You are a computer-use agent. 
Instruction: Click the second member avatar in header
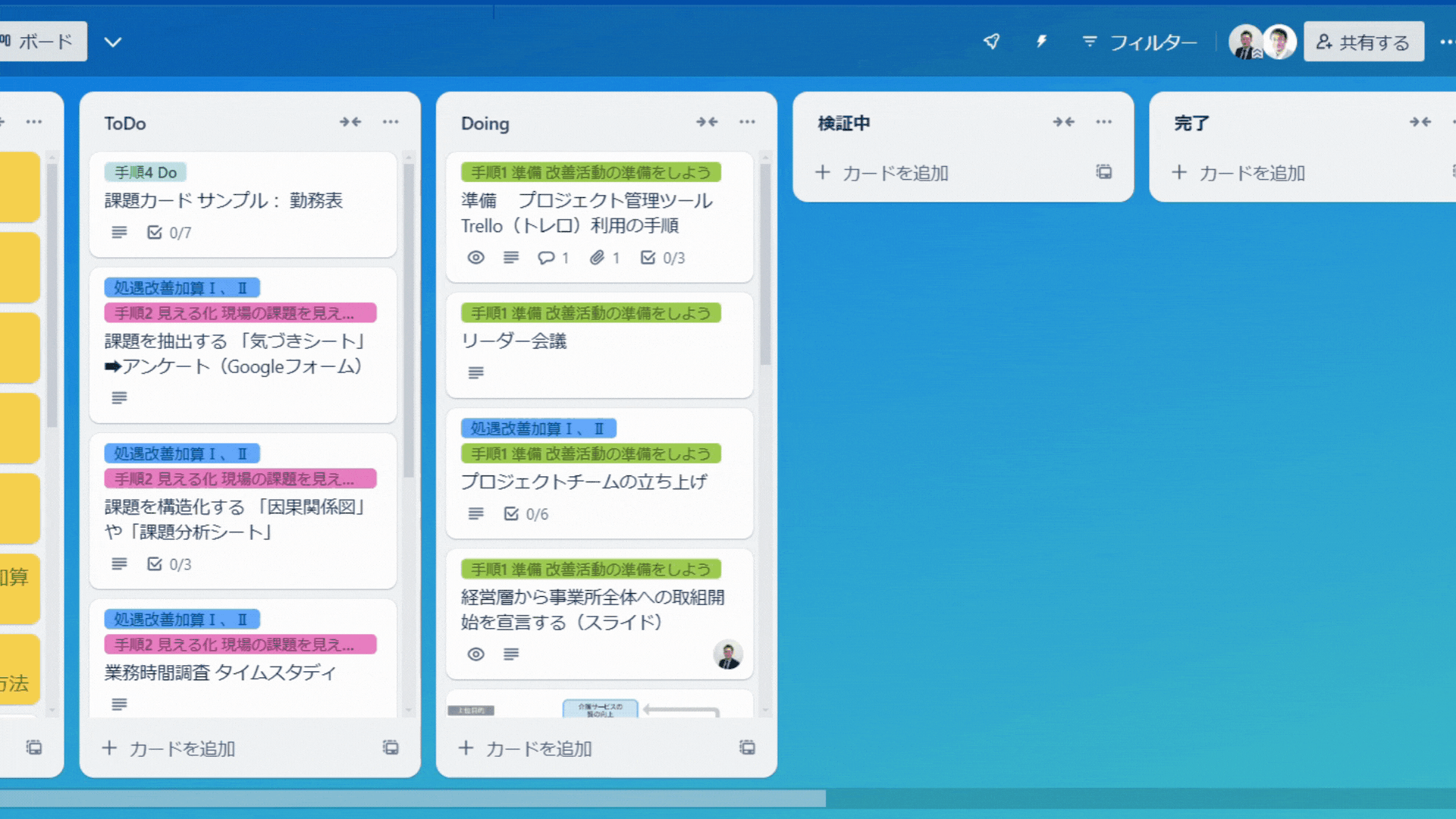tap(1279, 42)
